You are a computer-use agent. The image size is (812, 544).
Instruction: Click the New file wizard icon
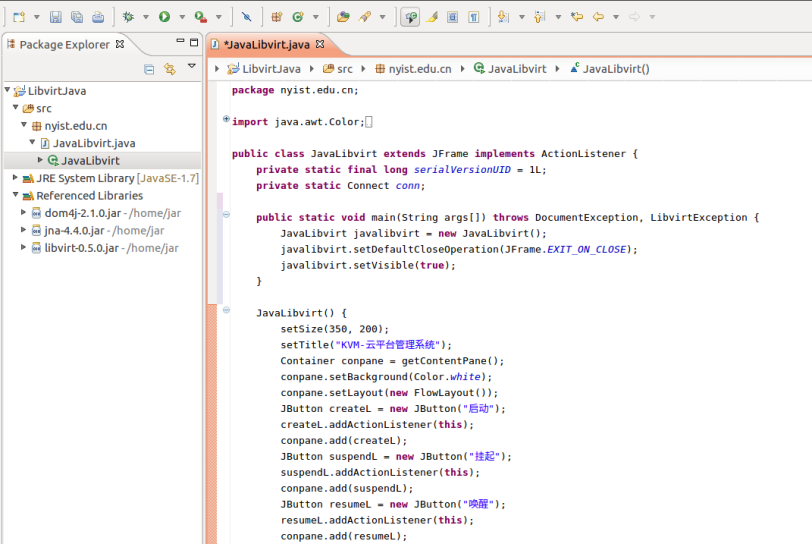click(x=19, y=17)
